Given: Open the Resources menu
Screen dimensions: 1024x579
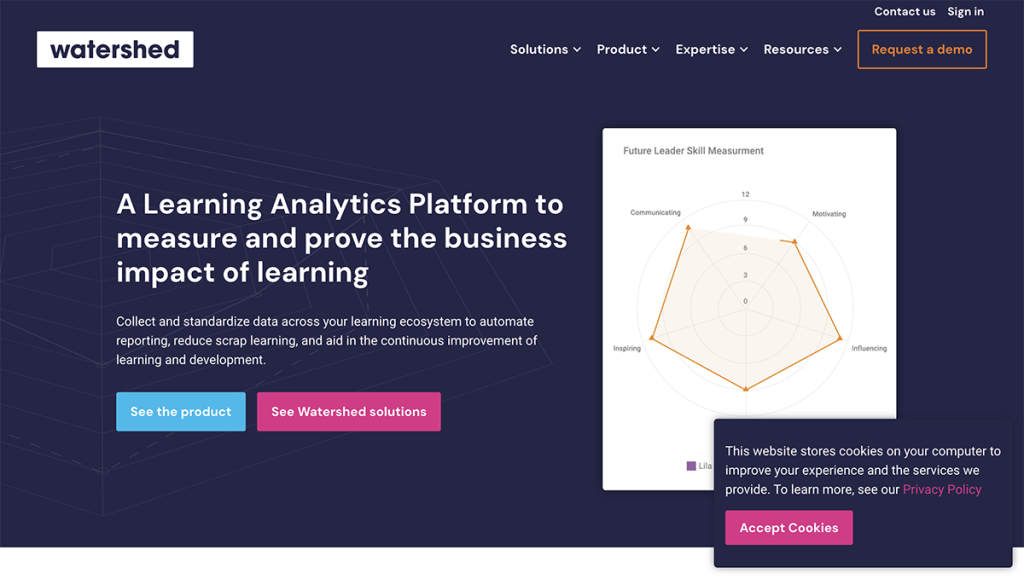Looking at the screenshot, I should pyautogui.click(x=803, y=49).
